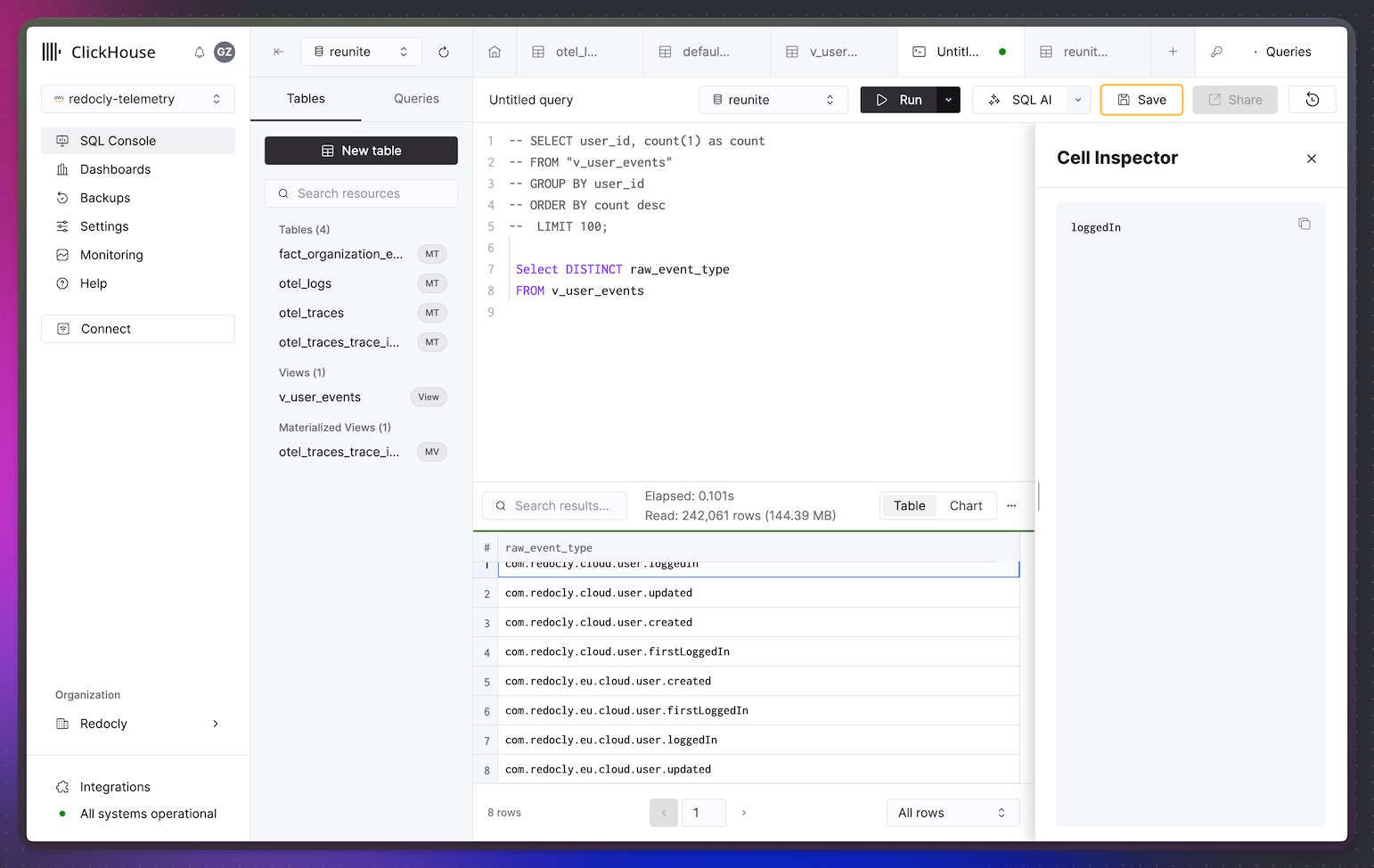Run the query
Image resolution: width=1374 pixels, height=868 pixels.
point(899,100)
